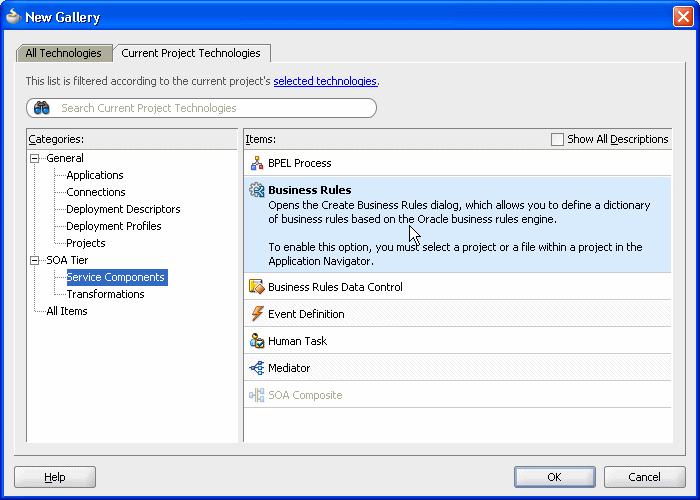700x500 pixels.
Task: Focus the Search Current Project Technologies field
Action: pos(201,108)
